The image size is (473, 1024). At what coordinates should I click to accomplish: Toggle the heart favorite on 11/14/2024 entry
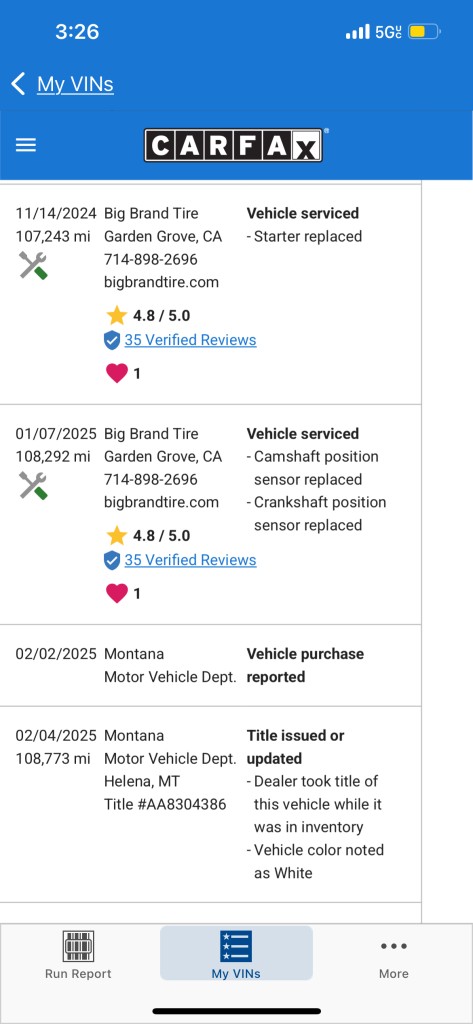[x=116, y=373]
